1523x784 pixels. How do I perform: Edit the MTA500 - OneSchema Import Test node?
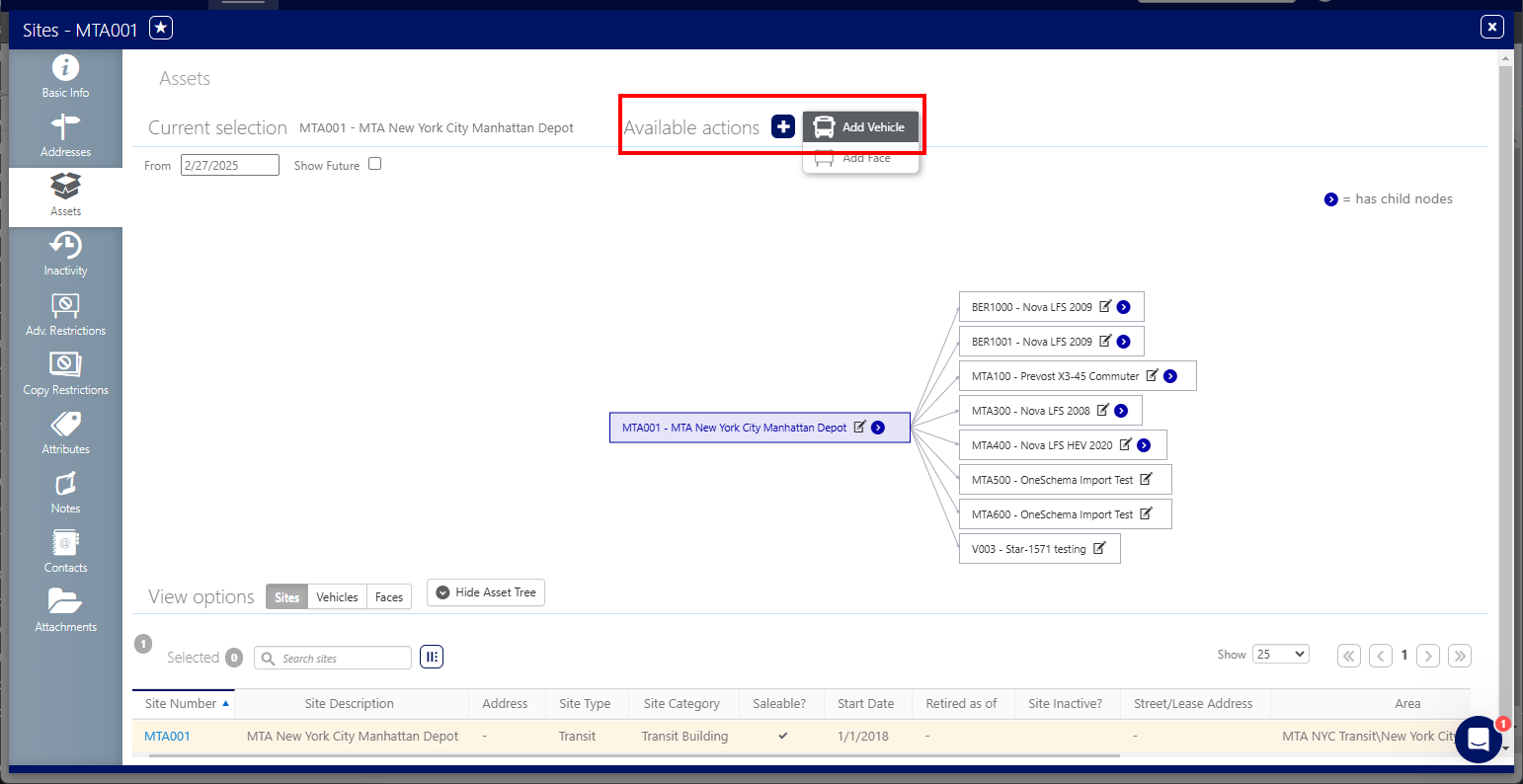tap(1146, 479)
